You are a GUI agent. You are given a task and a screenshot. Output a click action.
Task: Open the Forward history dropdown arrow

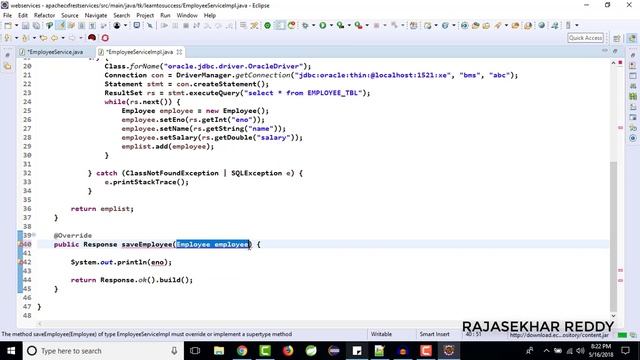pyautogui.click(x=81, y=38)
